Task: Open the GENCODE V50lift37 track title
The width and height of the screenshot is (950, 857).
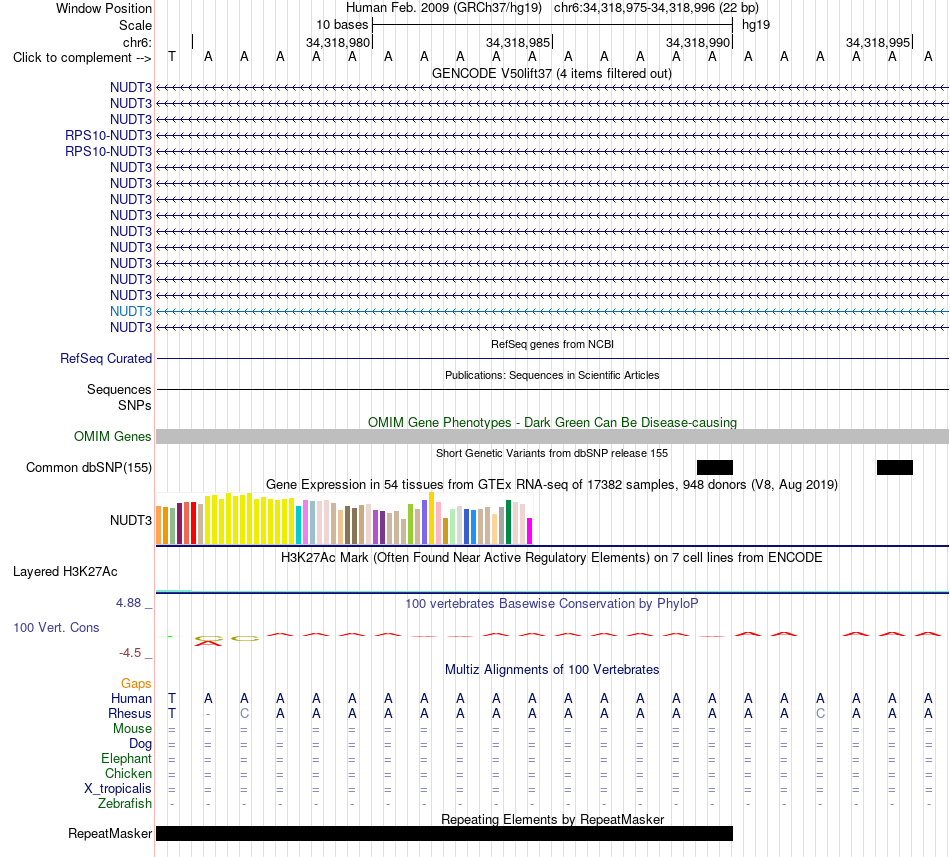Action: [551, 73]
